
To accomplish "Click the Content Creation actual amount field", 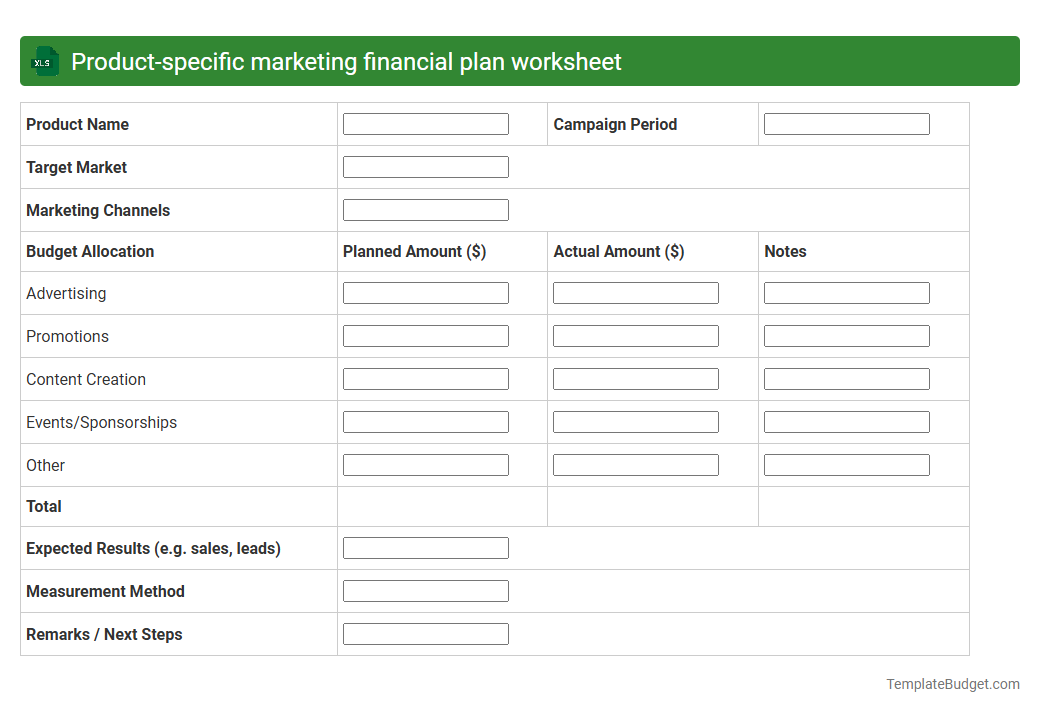I will click(x=635, y=378).
